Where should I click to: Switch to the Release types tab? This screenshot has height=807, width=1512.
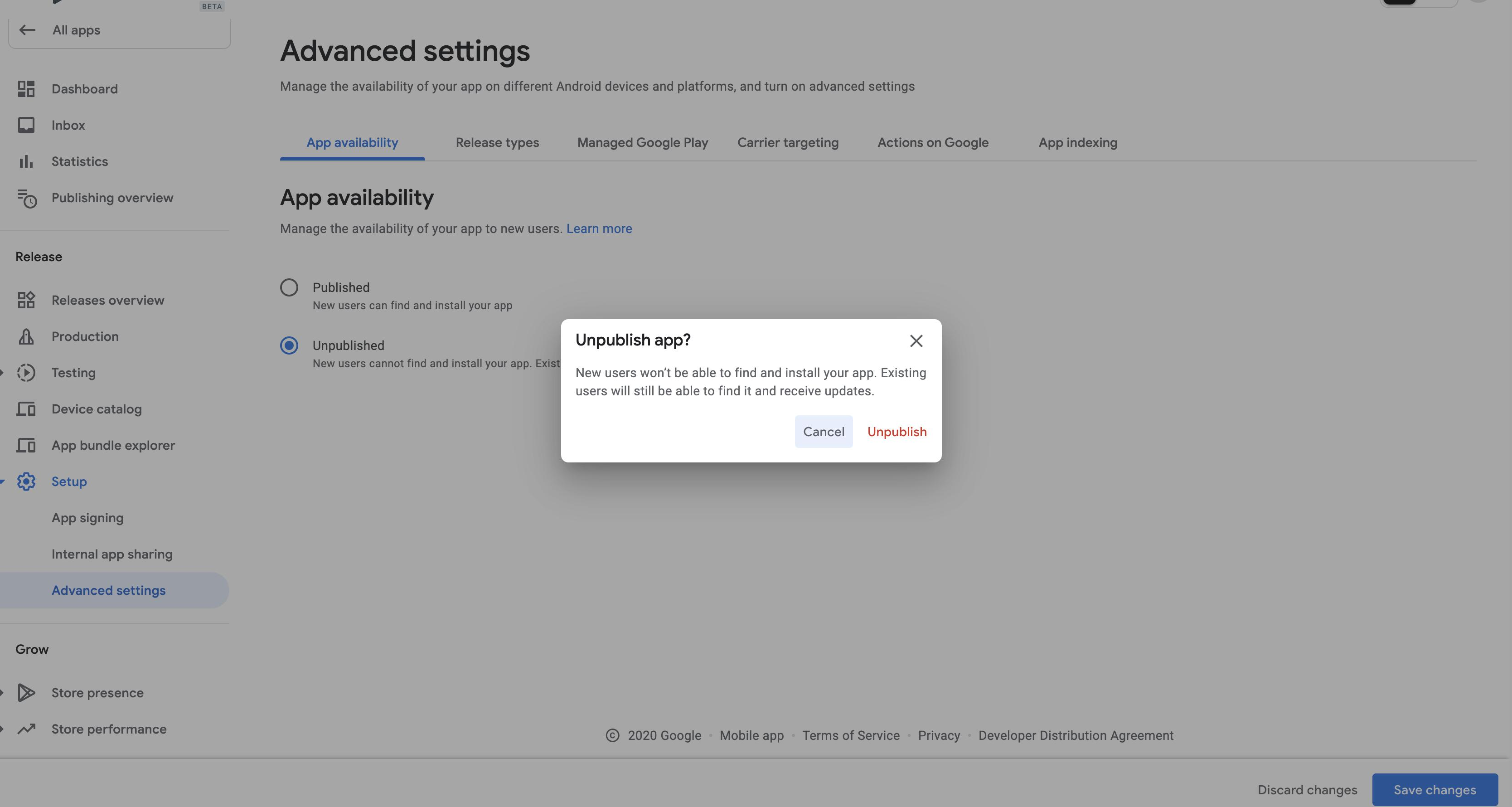pos(497,143)
